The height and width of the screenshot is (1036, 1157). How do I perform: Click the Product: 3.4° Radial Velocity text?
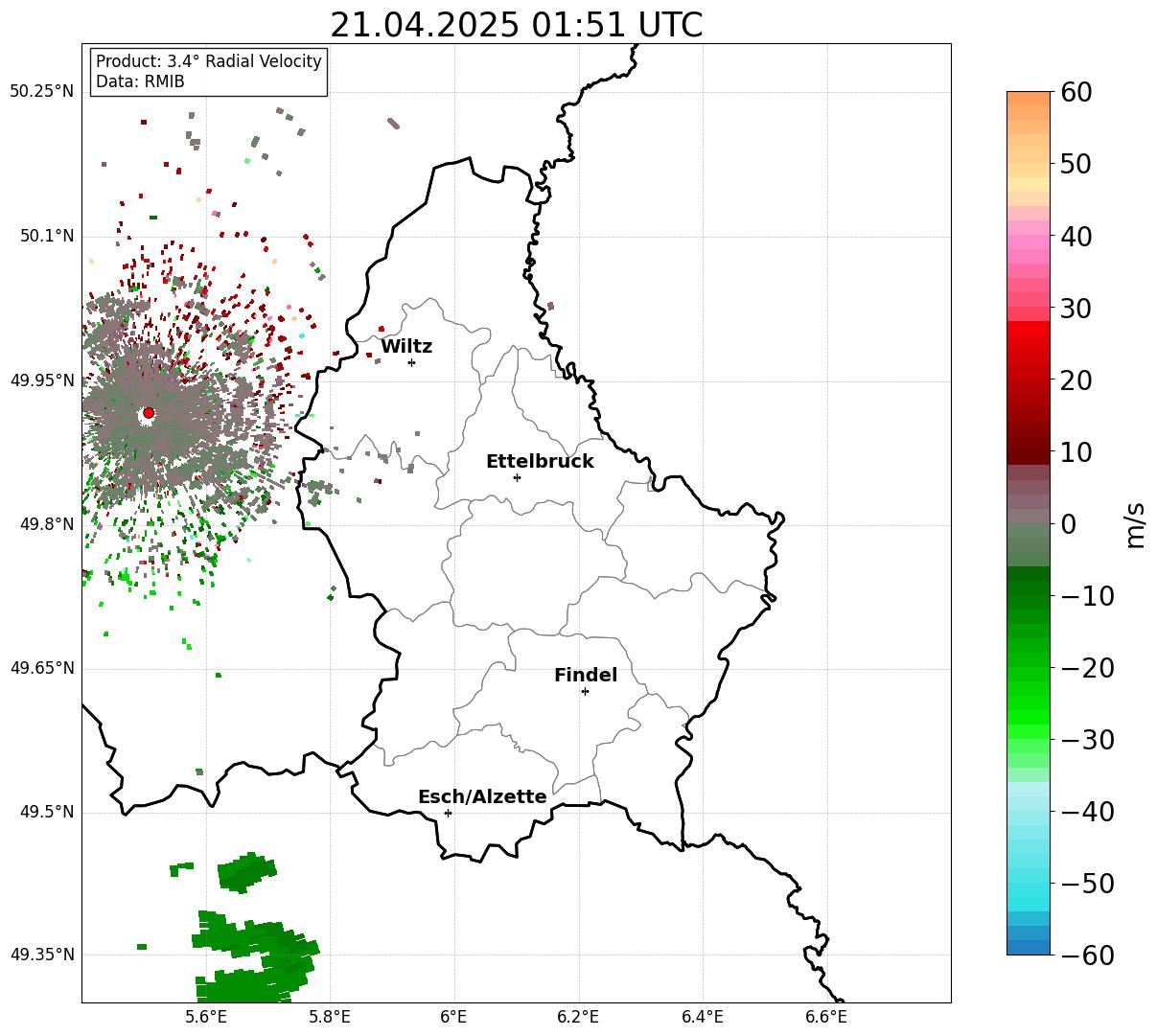pyautogui.click(x=209, y=61)
